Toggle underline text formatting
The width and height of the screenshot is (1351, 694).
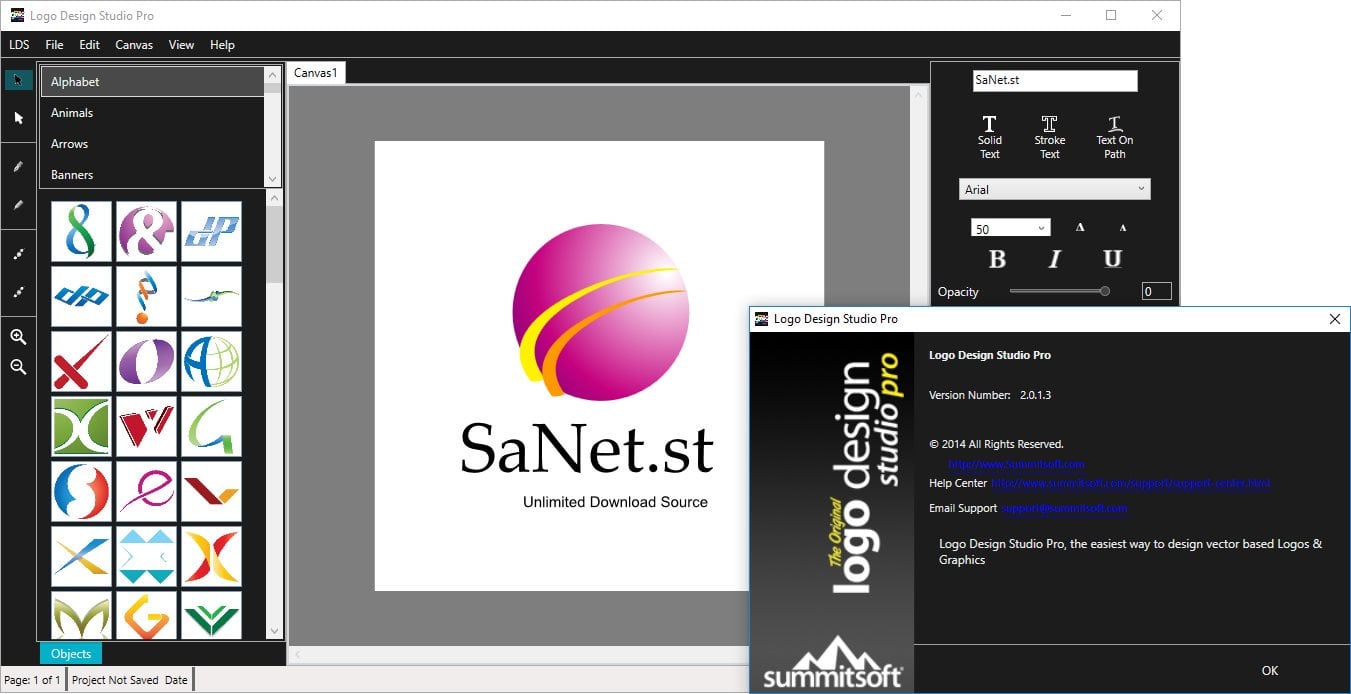[x=1112, y=259]
